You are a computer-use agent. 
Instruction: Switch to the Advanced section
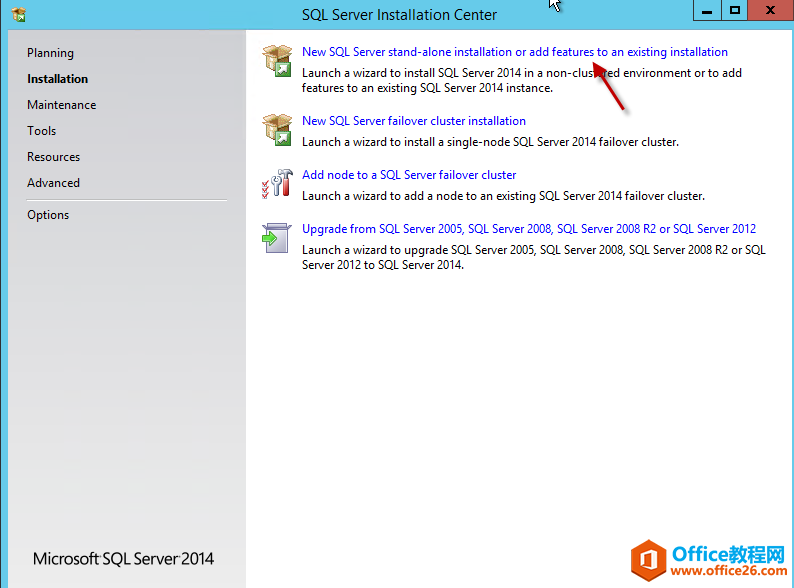[54, 183]
